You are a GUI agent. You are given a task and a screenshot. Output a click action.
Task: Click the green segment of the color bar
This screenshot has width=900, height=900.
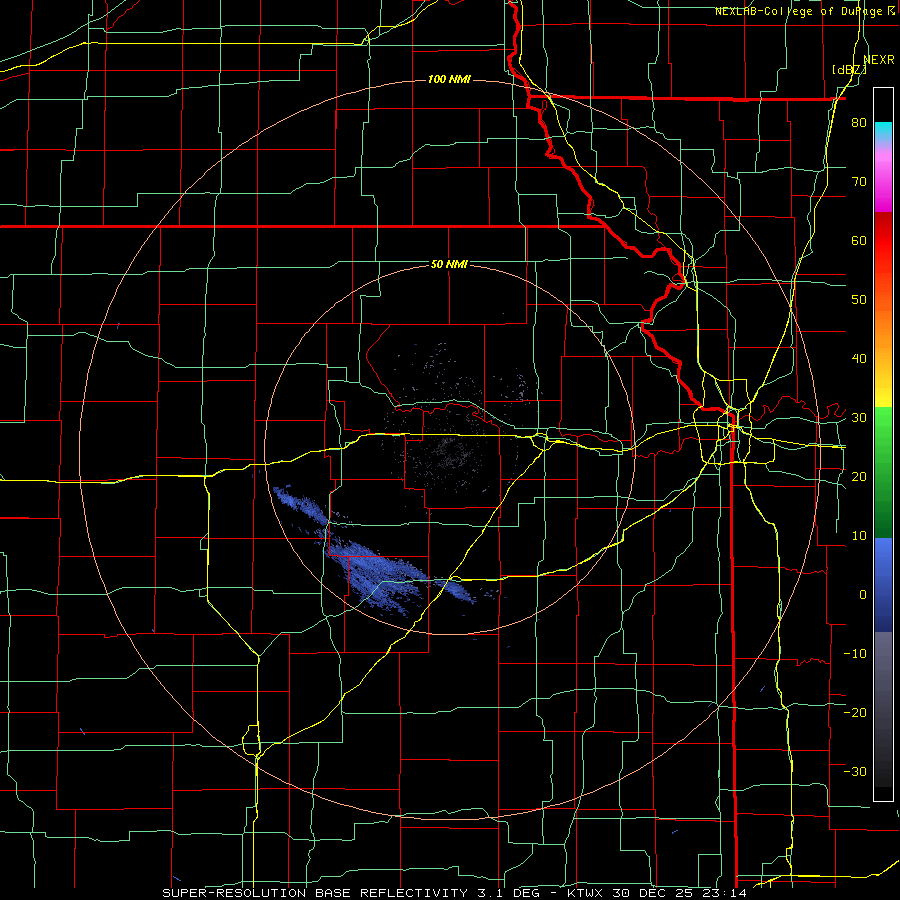(883, 472)
